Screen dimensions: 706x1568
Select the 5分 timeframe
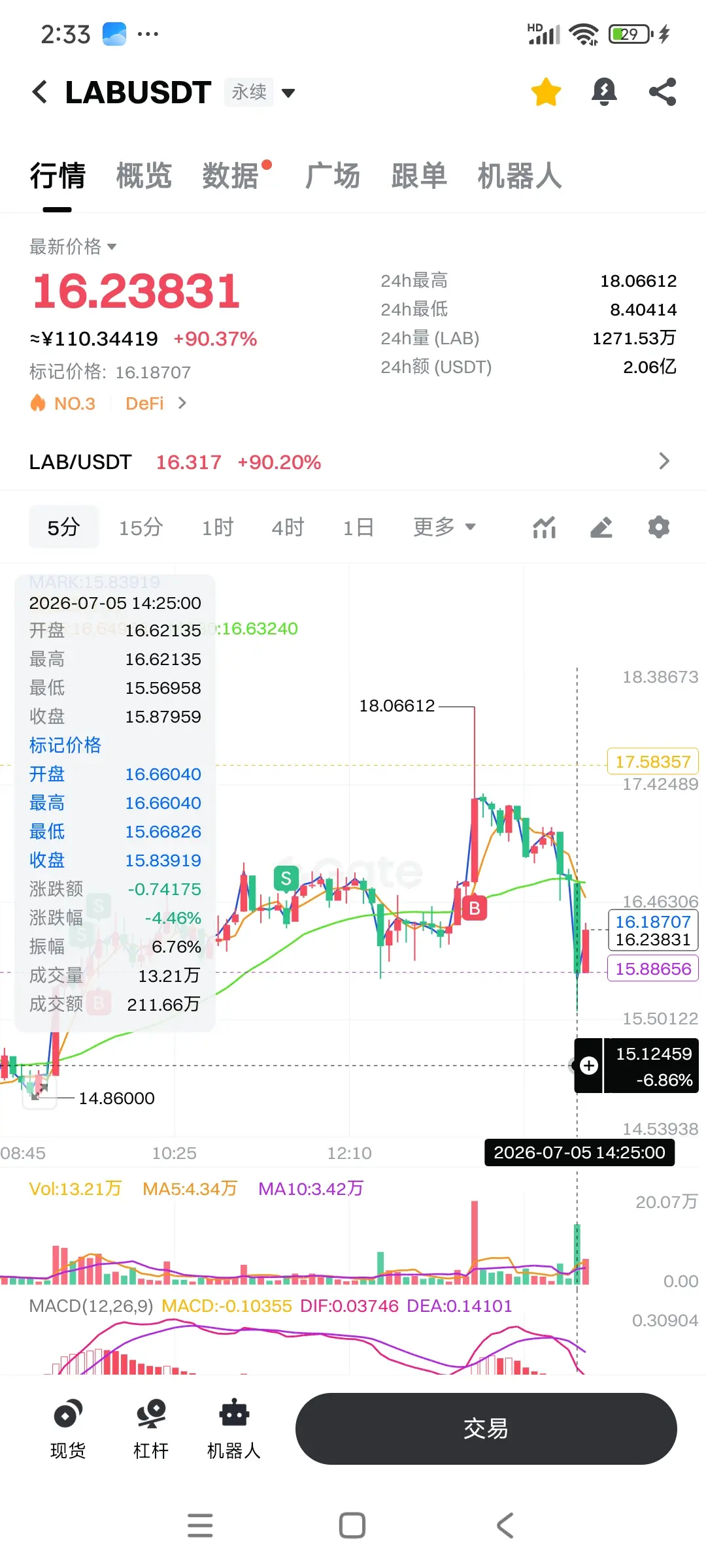coord(63,527)
